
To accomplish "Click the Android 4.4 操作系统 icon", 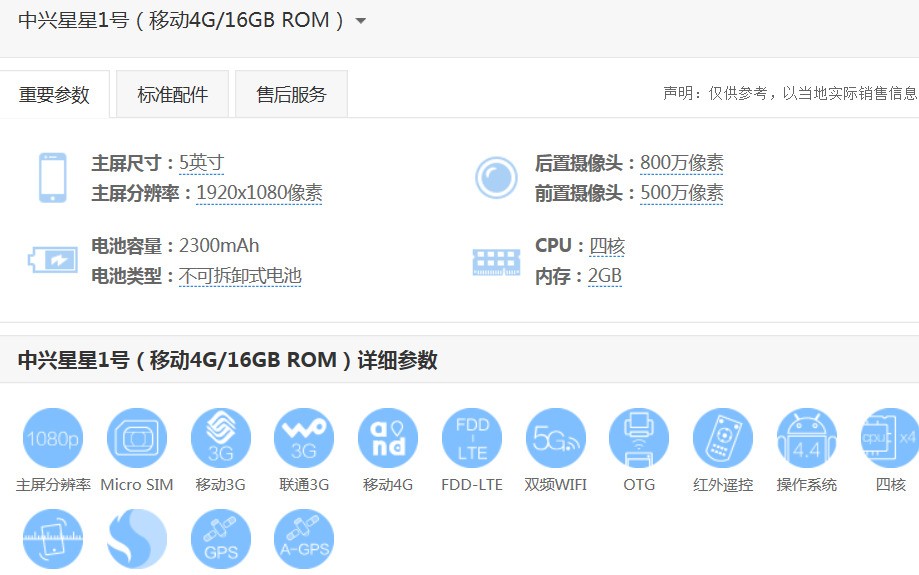I will [806, 438].
